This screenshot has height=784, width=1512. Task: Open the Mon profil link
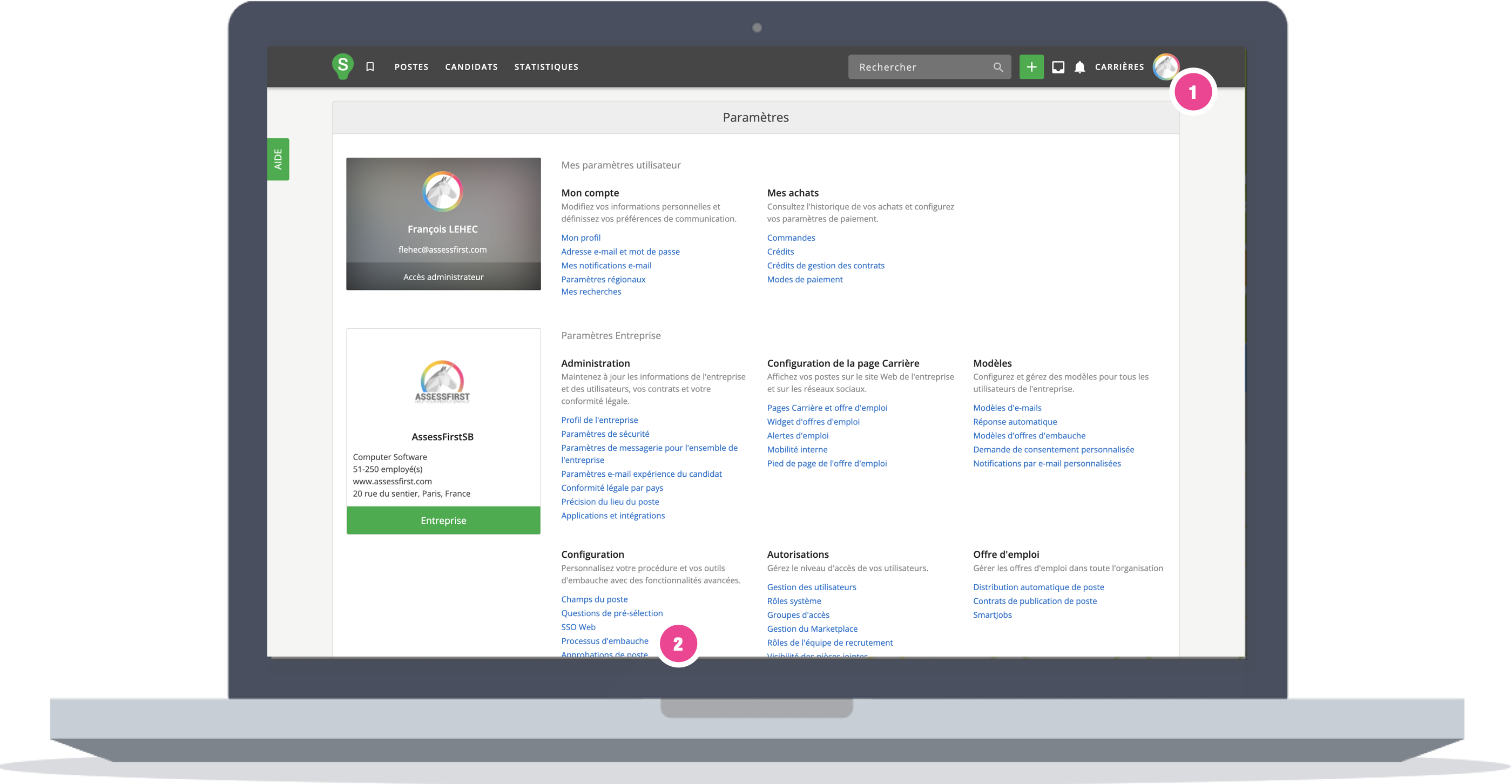coord(580,238)
